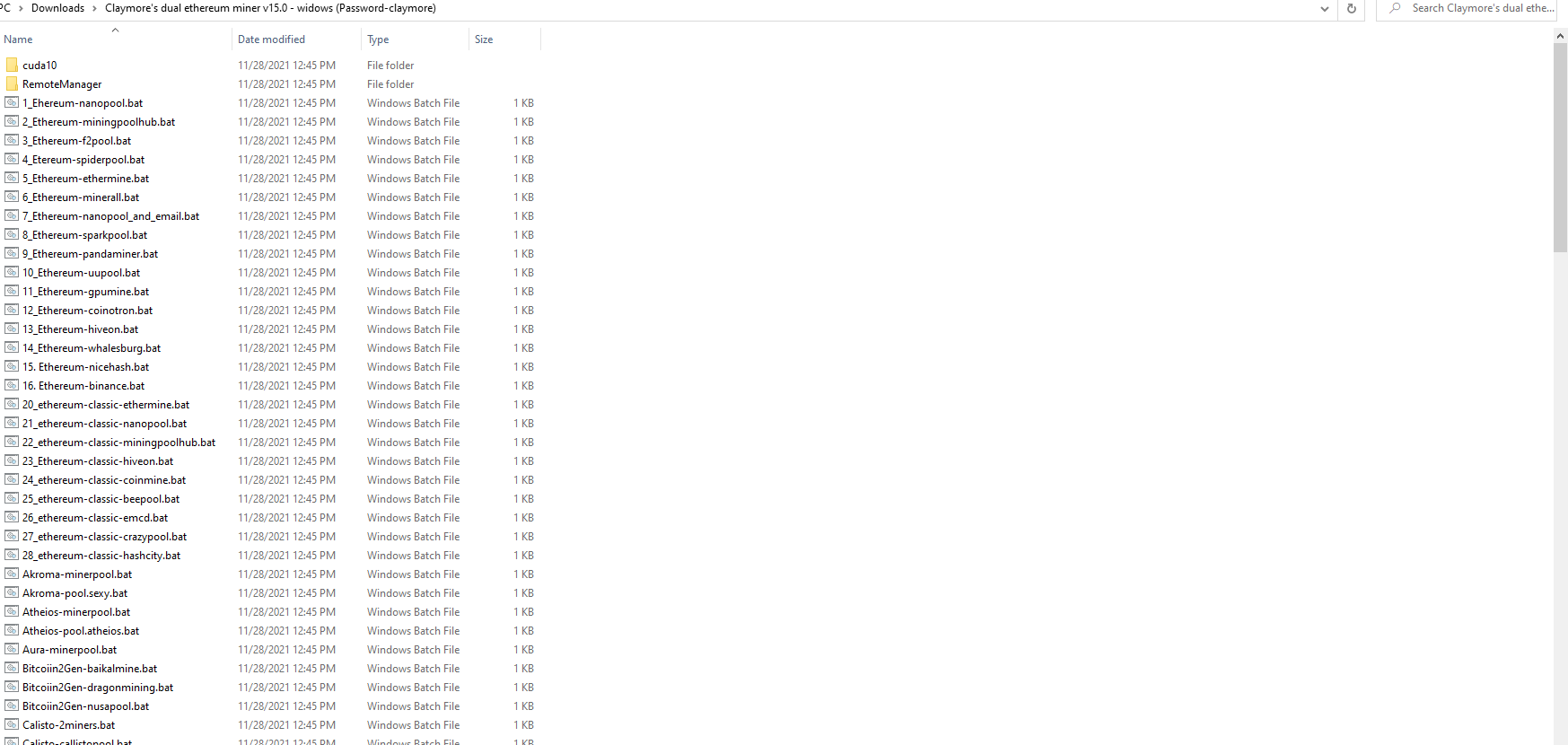Click the Aura-minerpool.bat file icon
The width and height of the screenshot is (1568, 745).
pyautogui.click(x=12, y=649)
